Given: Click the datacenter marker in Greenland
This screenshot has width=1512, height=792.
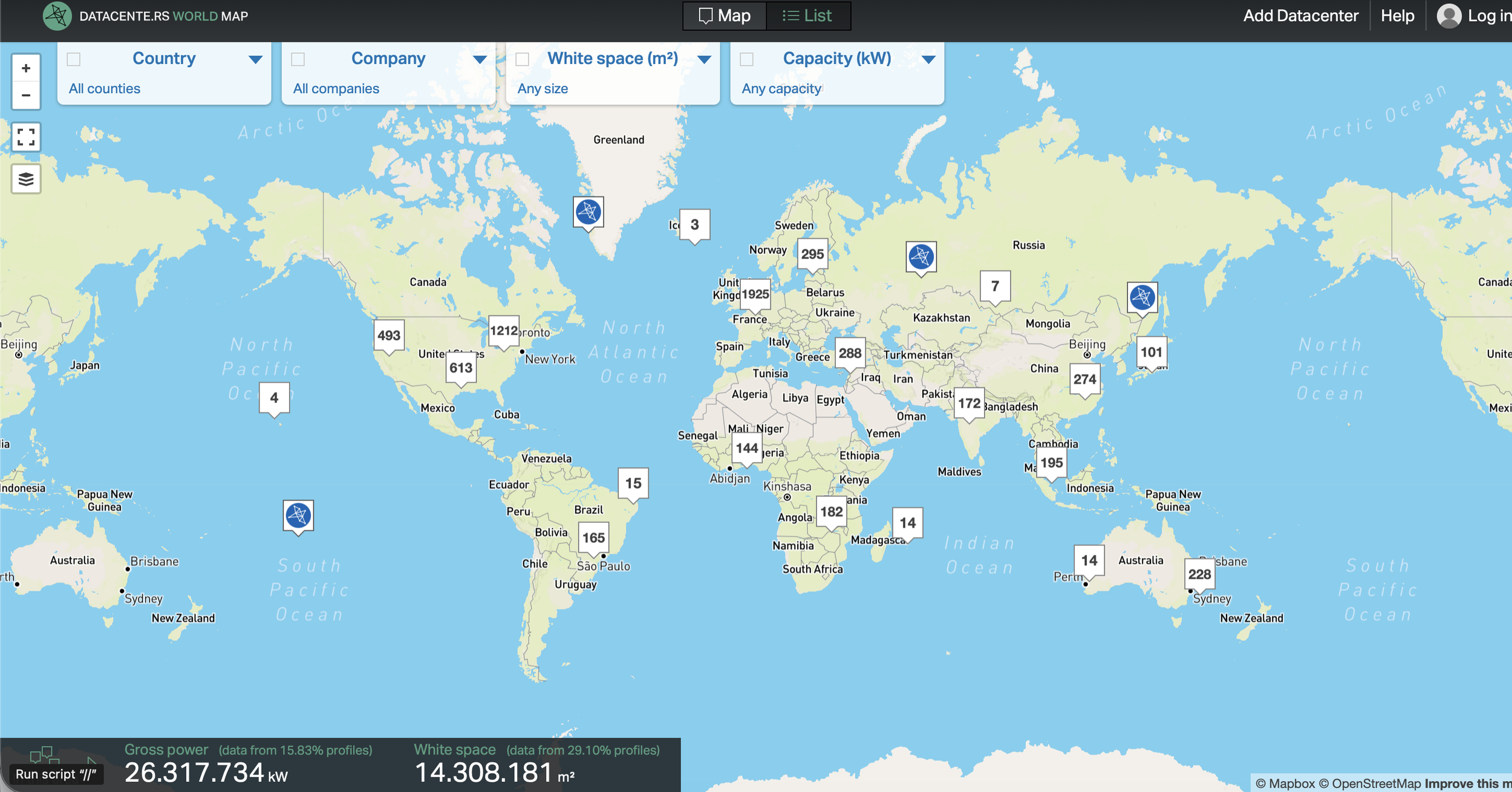Looking at the screenshot, I should point(588,212).
